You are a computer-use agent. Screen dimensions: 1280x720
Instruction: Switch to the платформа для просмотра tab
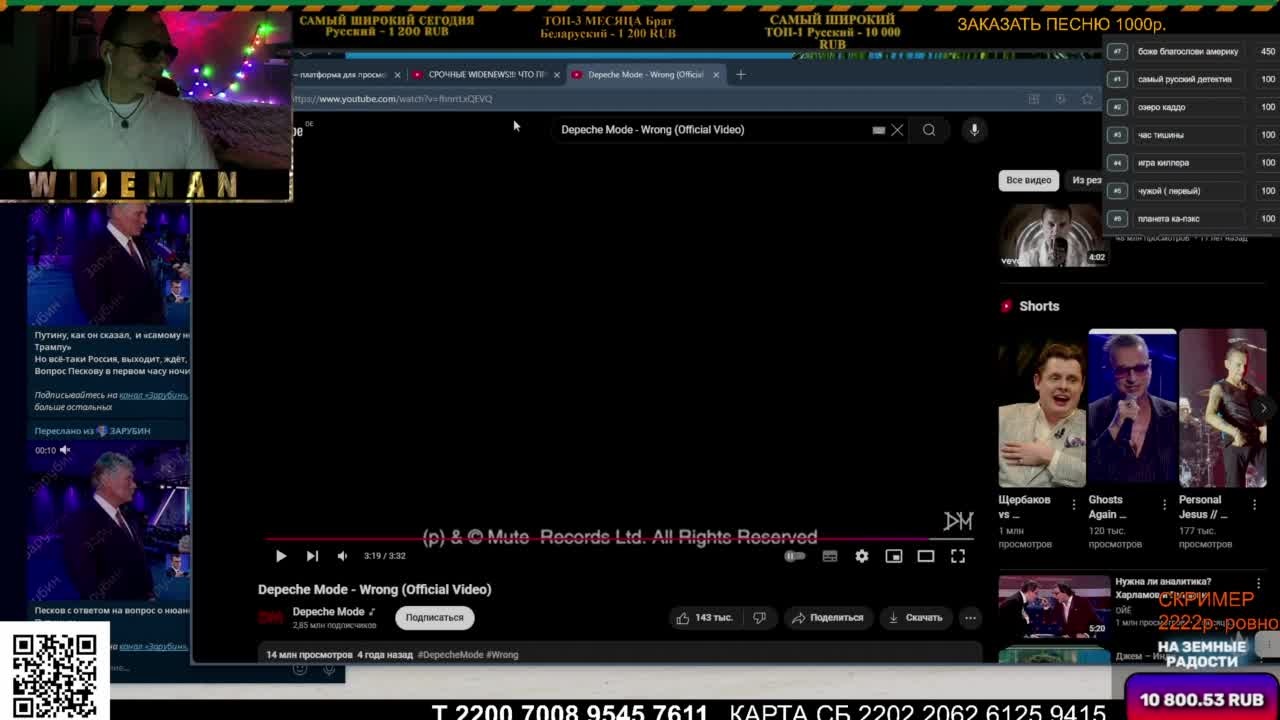340,75
